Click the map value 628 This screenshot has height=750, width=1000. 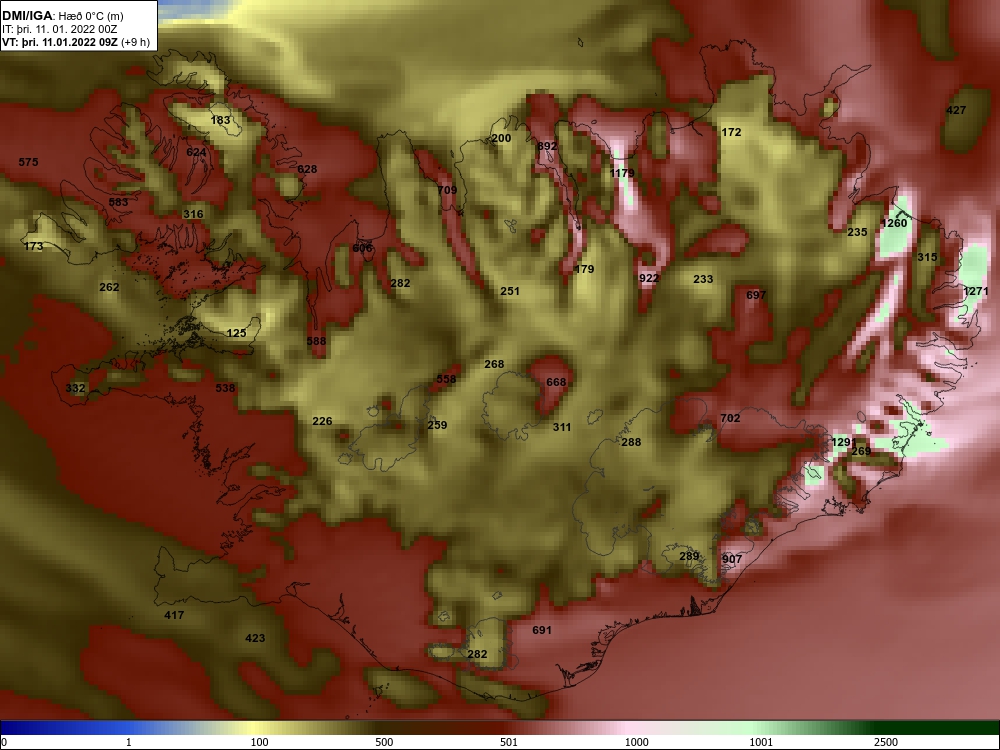[x=307, y=169]
